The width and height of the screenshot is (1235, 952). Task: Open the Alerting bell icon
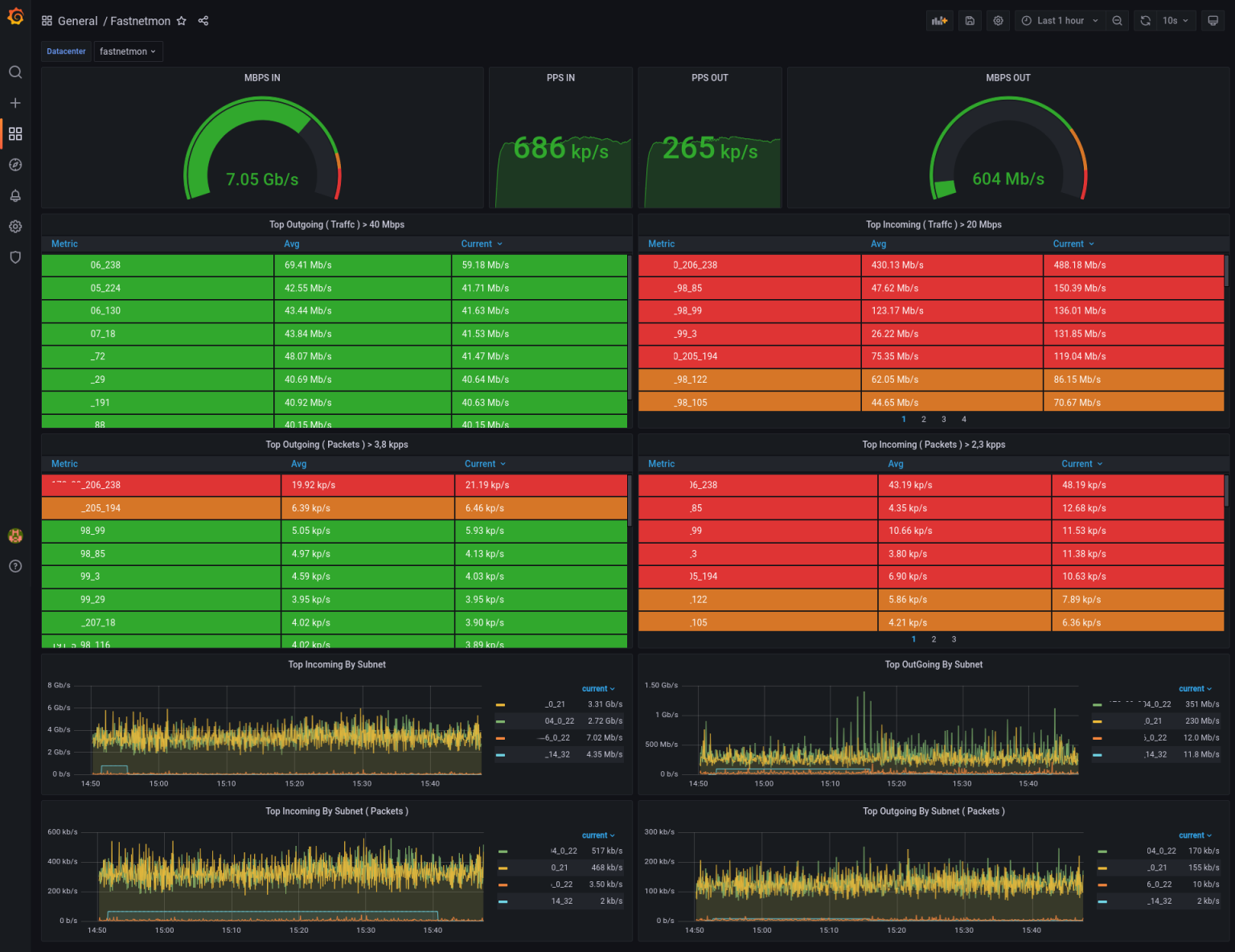click(15, 195)
